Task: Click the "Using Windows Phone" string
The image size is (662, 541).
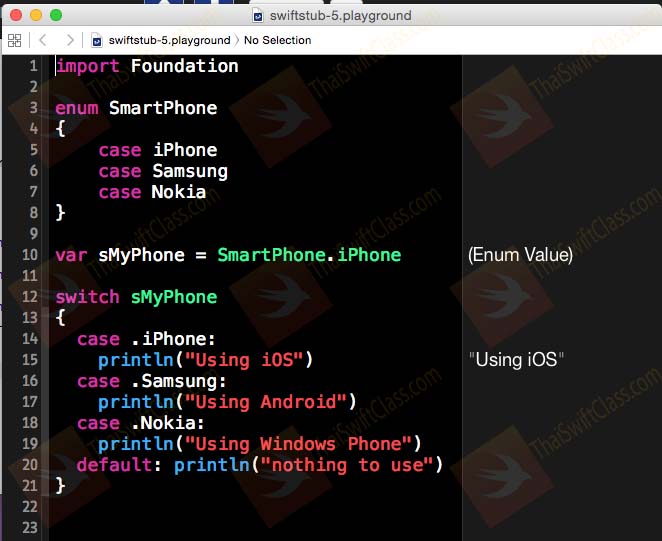Action: [x=298, y=444]
